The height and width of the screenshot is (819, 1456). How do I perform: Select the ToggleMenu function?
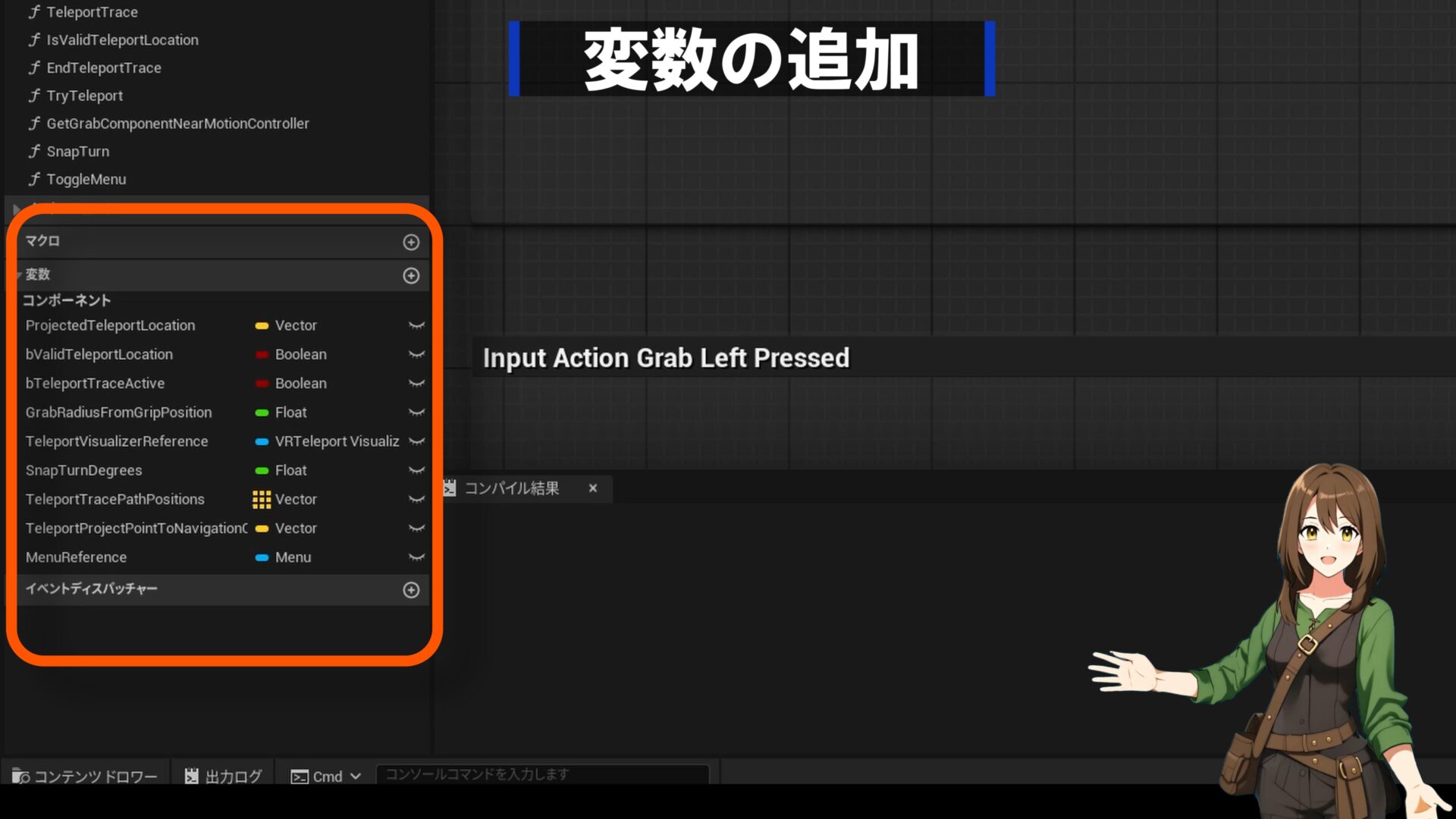click(x=86, y=180)
